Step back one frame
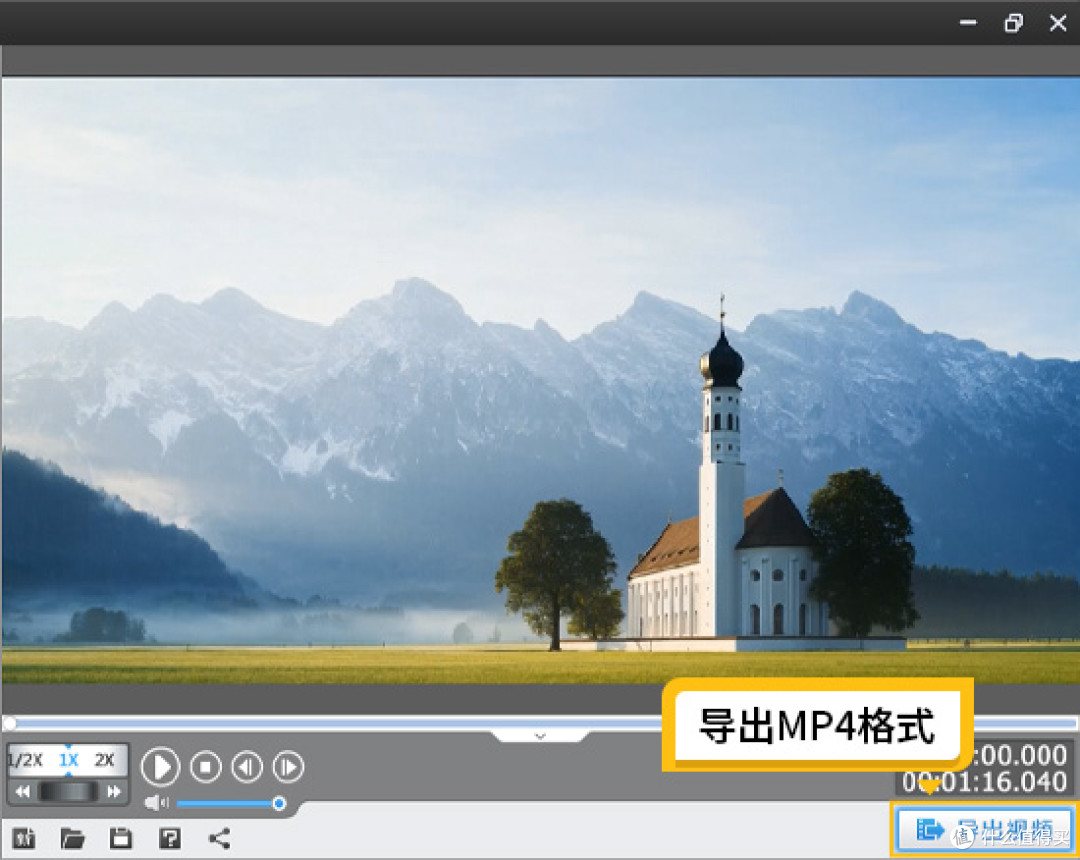This screenshot has width=1080, height=860. click(247, 766)
